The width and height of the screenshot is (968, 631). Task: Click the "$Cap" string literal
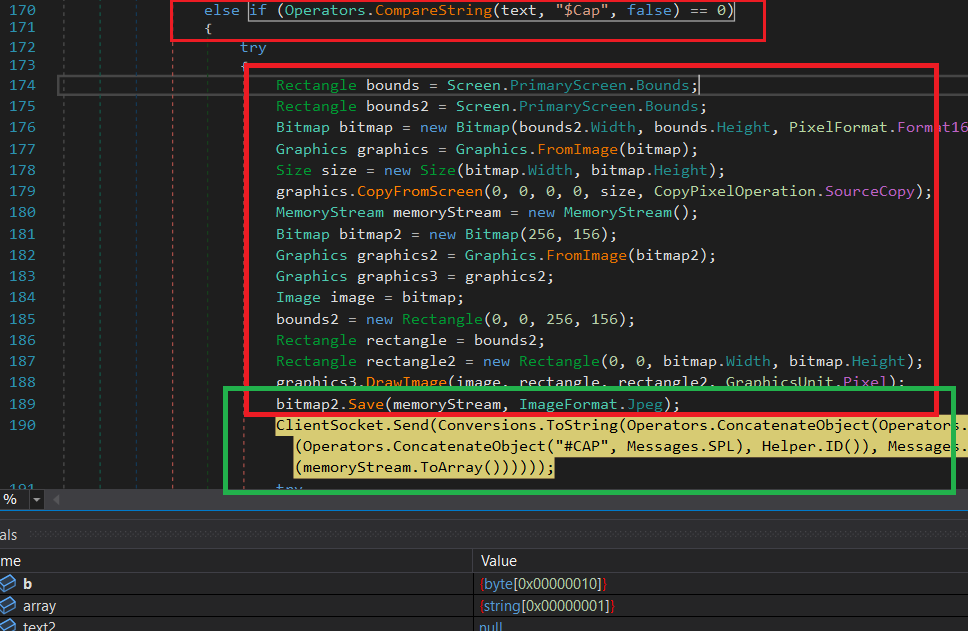click(x=582, y=10)
